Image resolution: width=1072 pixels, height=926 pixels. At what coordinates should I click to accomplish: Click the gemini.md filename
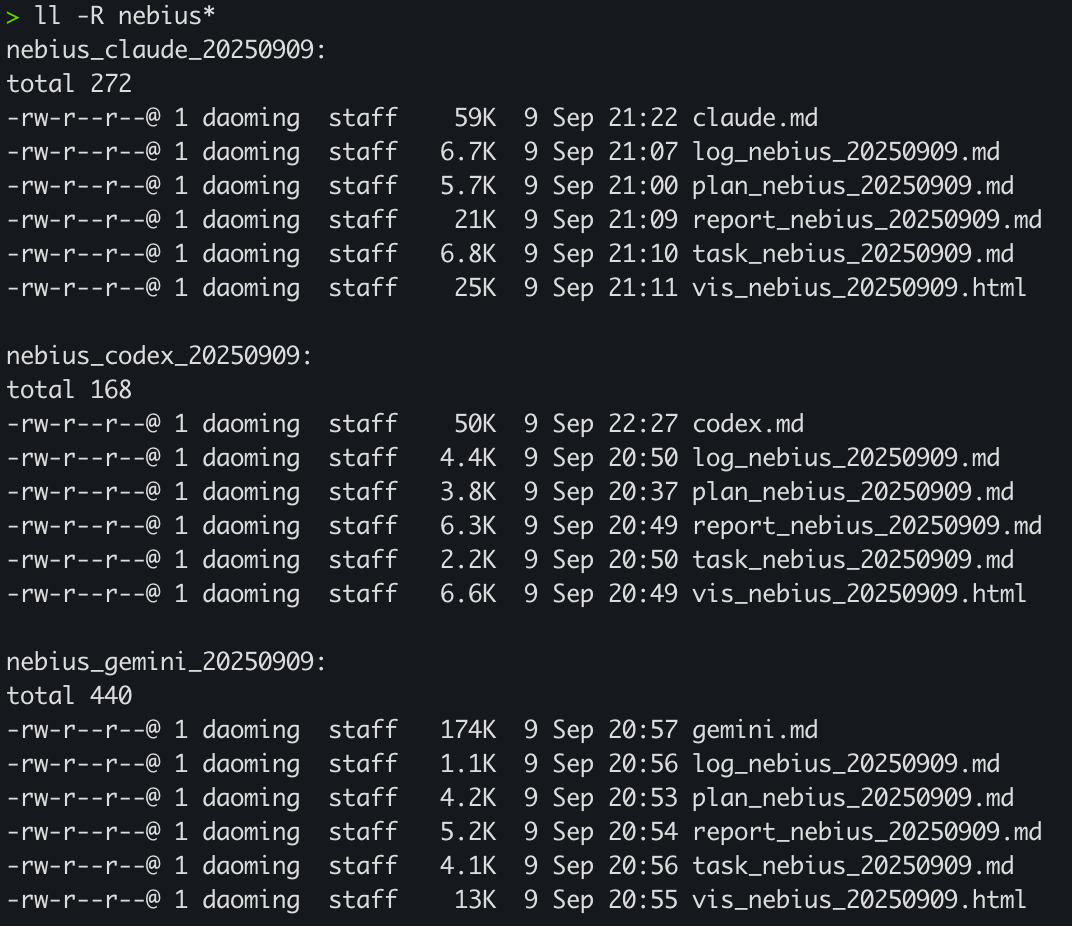point(755,730)
